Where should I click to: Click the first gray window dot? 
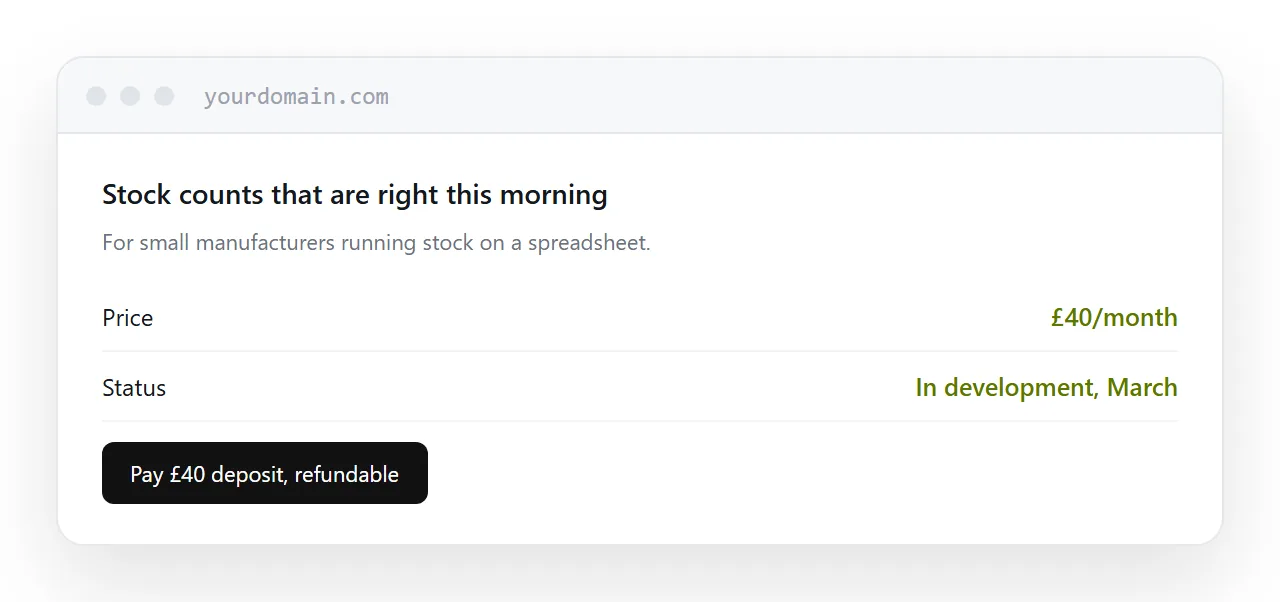point(96,96)
